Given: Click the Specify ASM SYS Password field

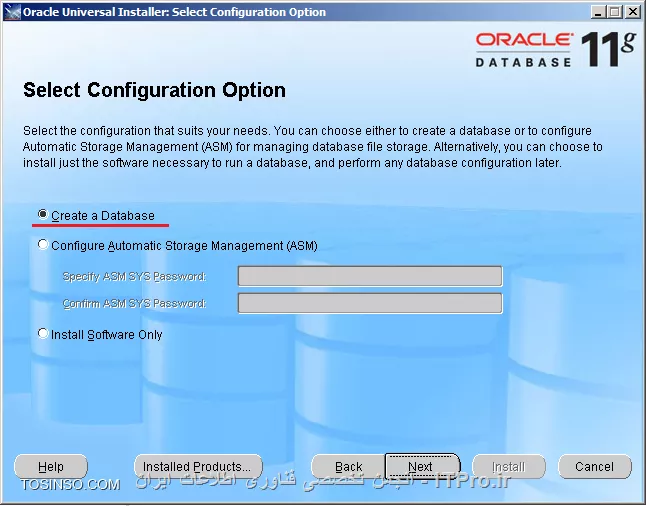Looking at the screenshot, I should (x=370, y=276).
